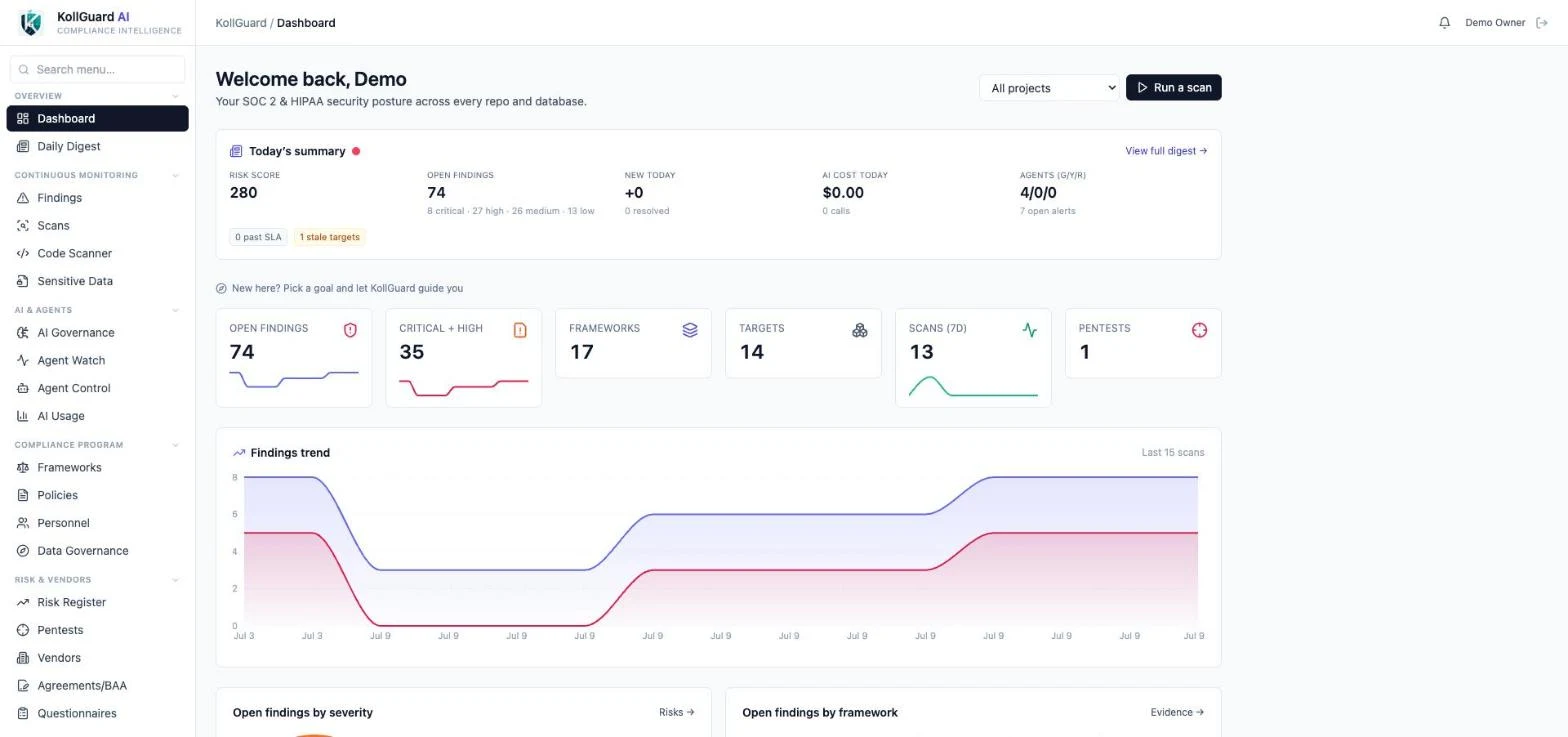Image resolution: width=1568 pixels, height=737 pixels.
Task: Click the boxes icon on Targets card
Action: tap(860, 330)
